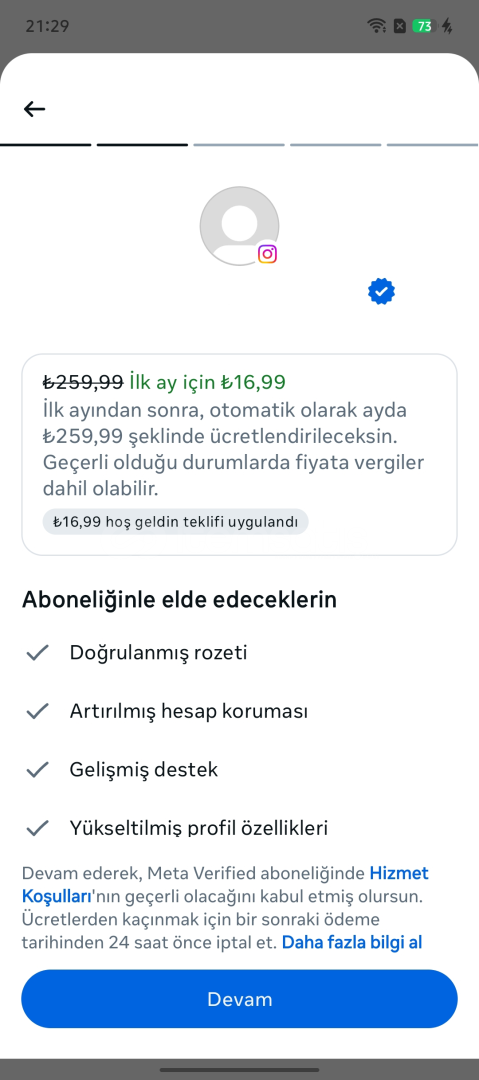The width and height of the screenshot is (479, 1080).
Task: Open the Daha fazla bilgi al link
Action: pyautogui.click(x=351, y=942)
